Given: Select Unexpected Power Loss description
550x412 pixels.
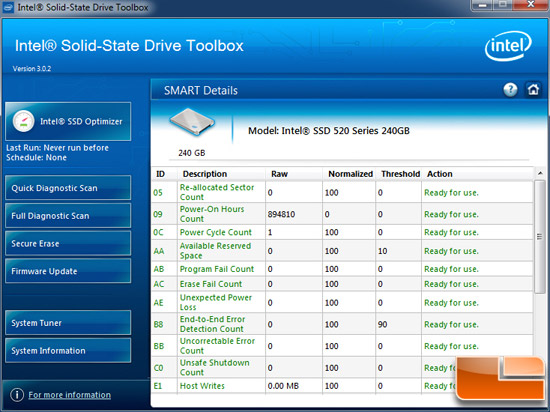Looking at the screenshot, I should (216, 302).
